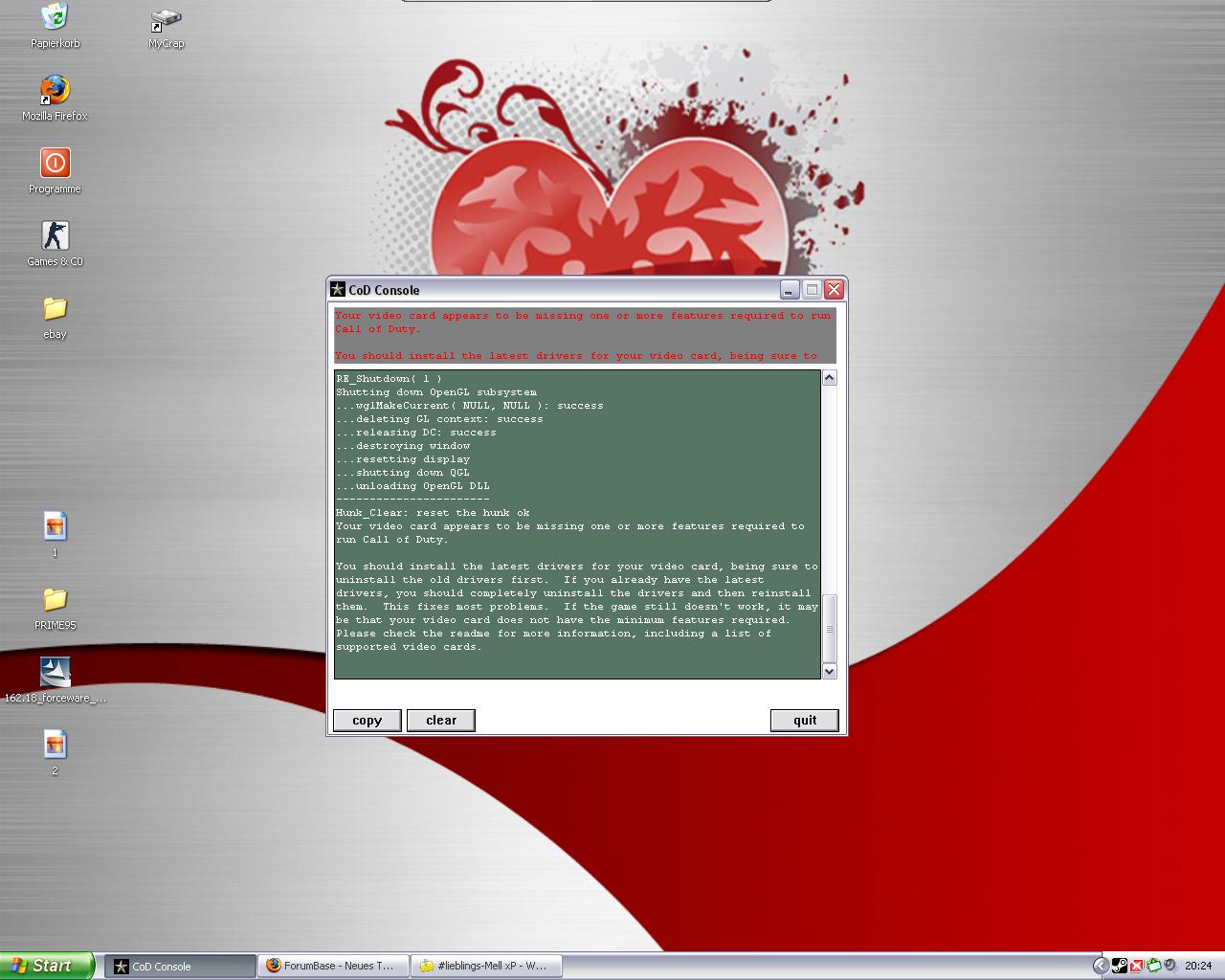Click the '...destroying window' log line
The width and height of the screenshot is (1225, 980).
(x=403, y=446)
